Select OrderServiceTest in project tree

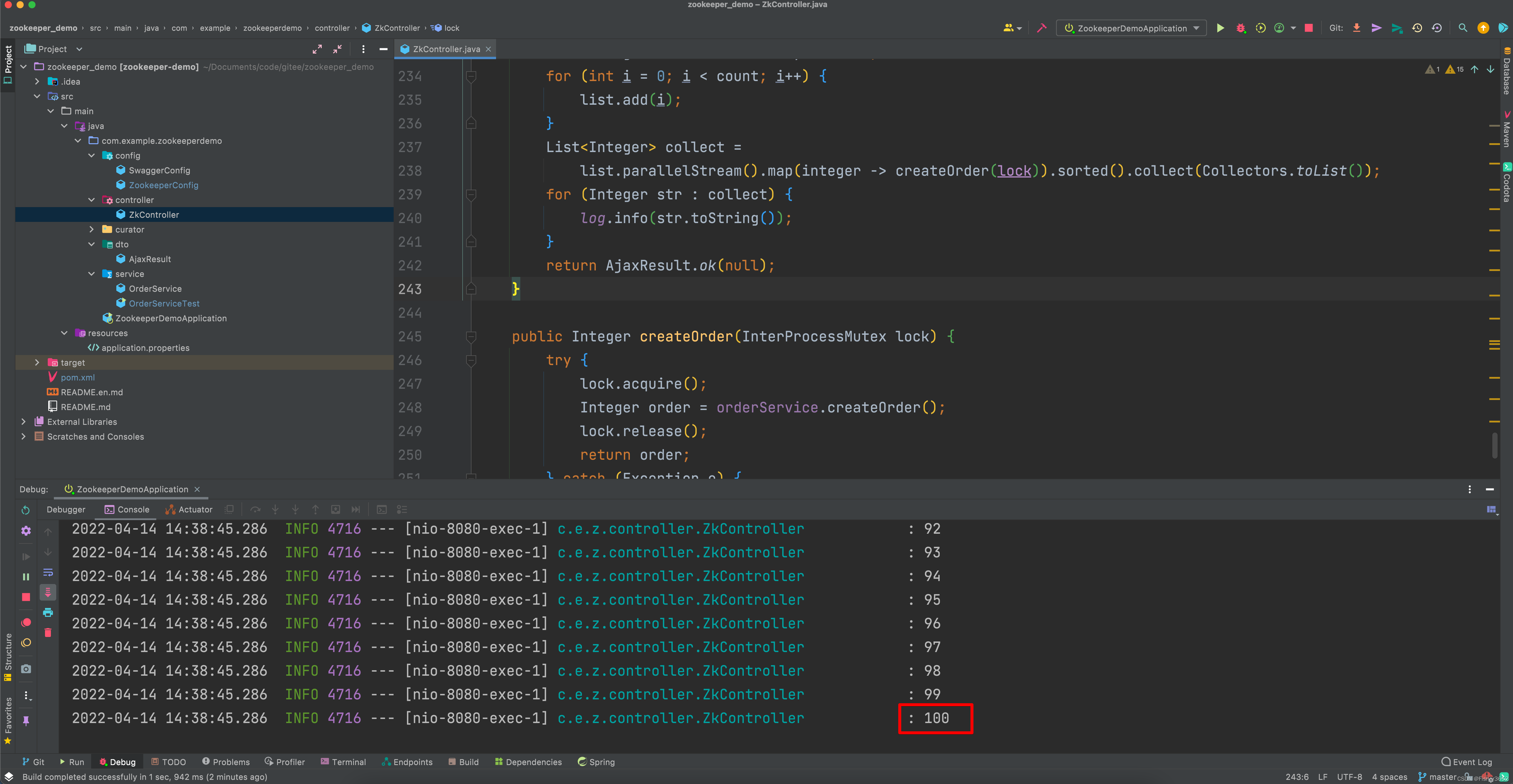point(164,304)
